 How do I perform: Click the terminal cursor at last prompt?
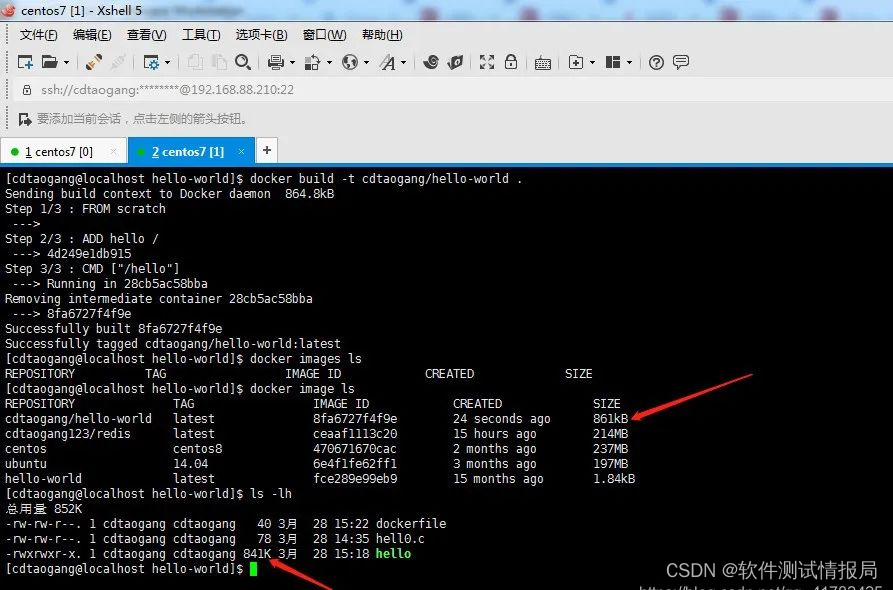(x=253, y=568)
